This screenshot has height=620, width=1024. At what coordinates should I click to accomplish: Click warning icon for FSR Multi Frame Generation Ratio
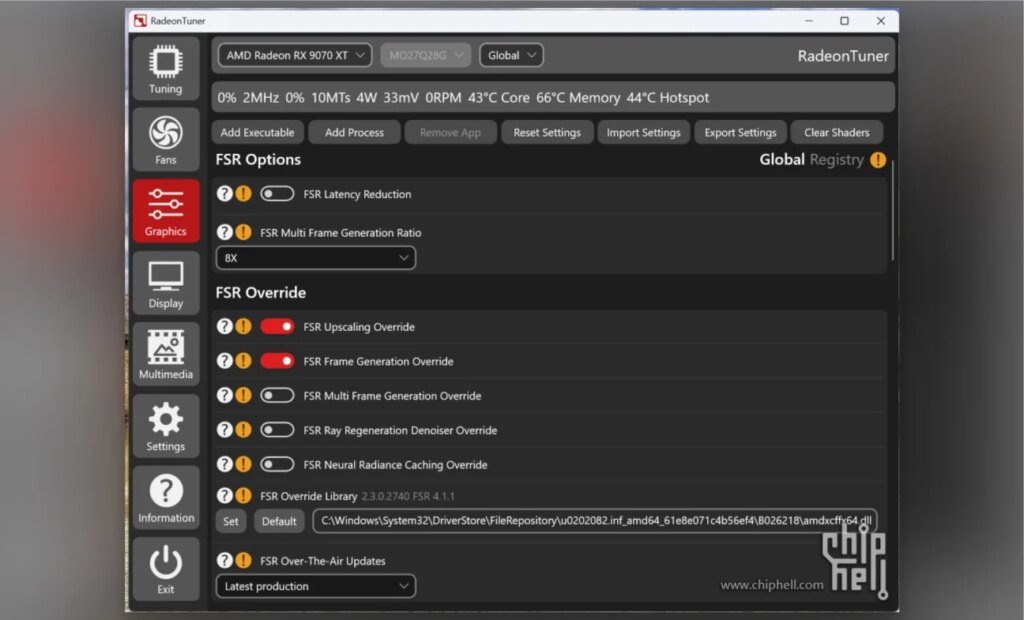tap(243, 232)
